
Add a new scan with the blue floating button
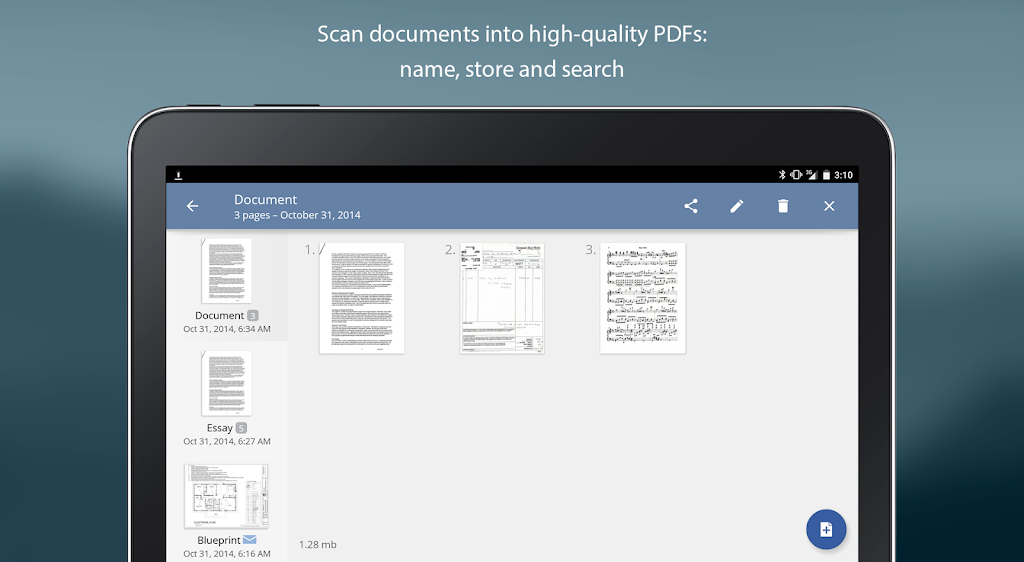tap(826, 530)
